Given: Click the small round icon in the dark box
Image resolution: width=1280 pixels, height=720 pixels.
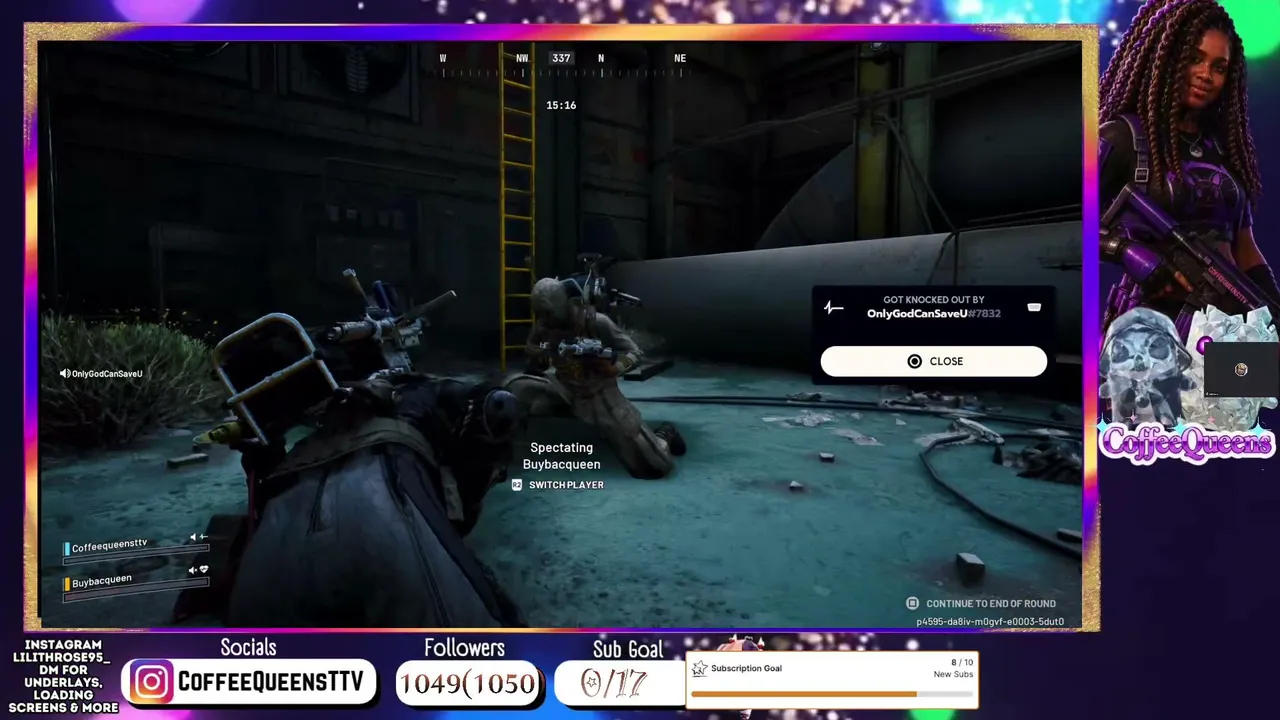Looking at the screenshot, I should [x=1241, y=370].
